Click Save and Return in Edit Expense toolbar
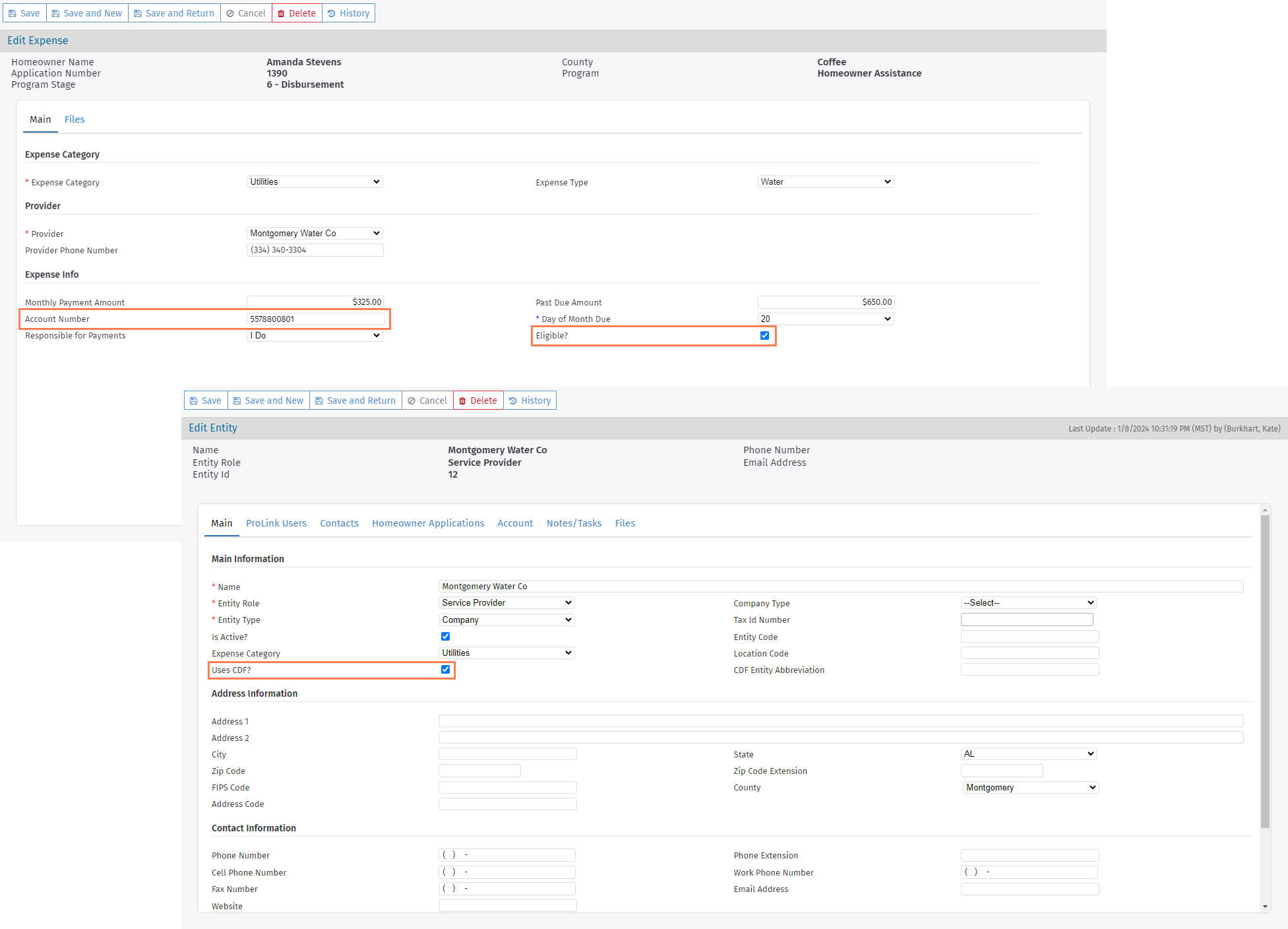Image resolution: width=1288 pixels, height=929 pixels. tap(174, 13)
